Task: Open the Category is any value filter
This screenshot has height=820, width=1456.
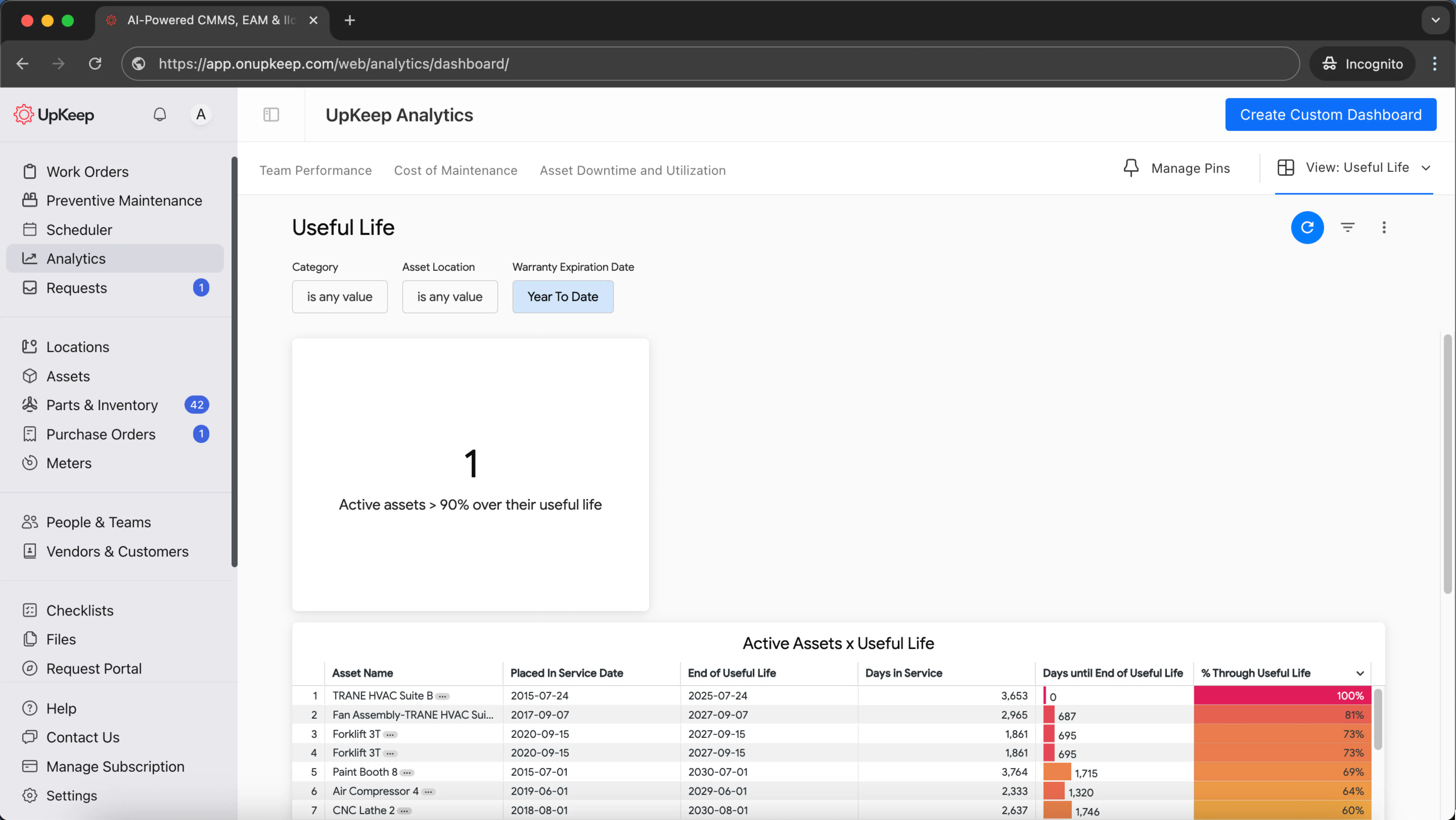Action: (339, 297)
